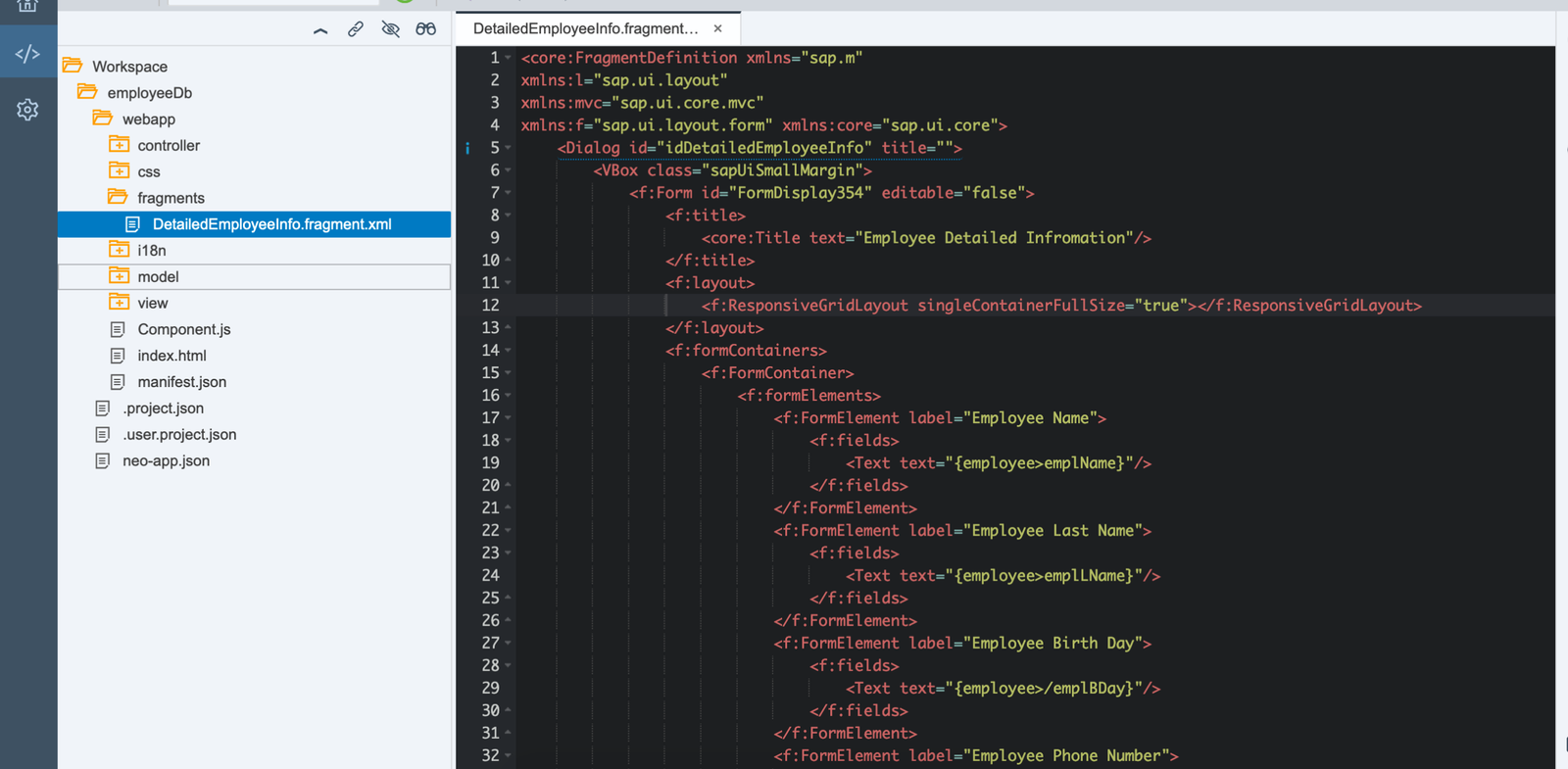The width and height of the screenshot is (1568, 769).
Task: Fold the f:title block at line 8
Action: (508, 216)
